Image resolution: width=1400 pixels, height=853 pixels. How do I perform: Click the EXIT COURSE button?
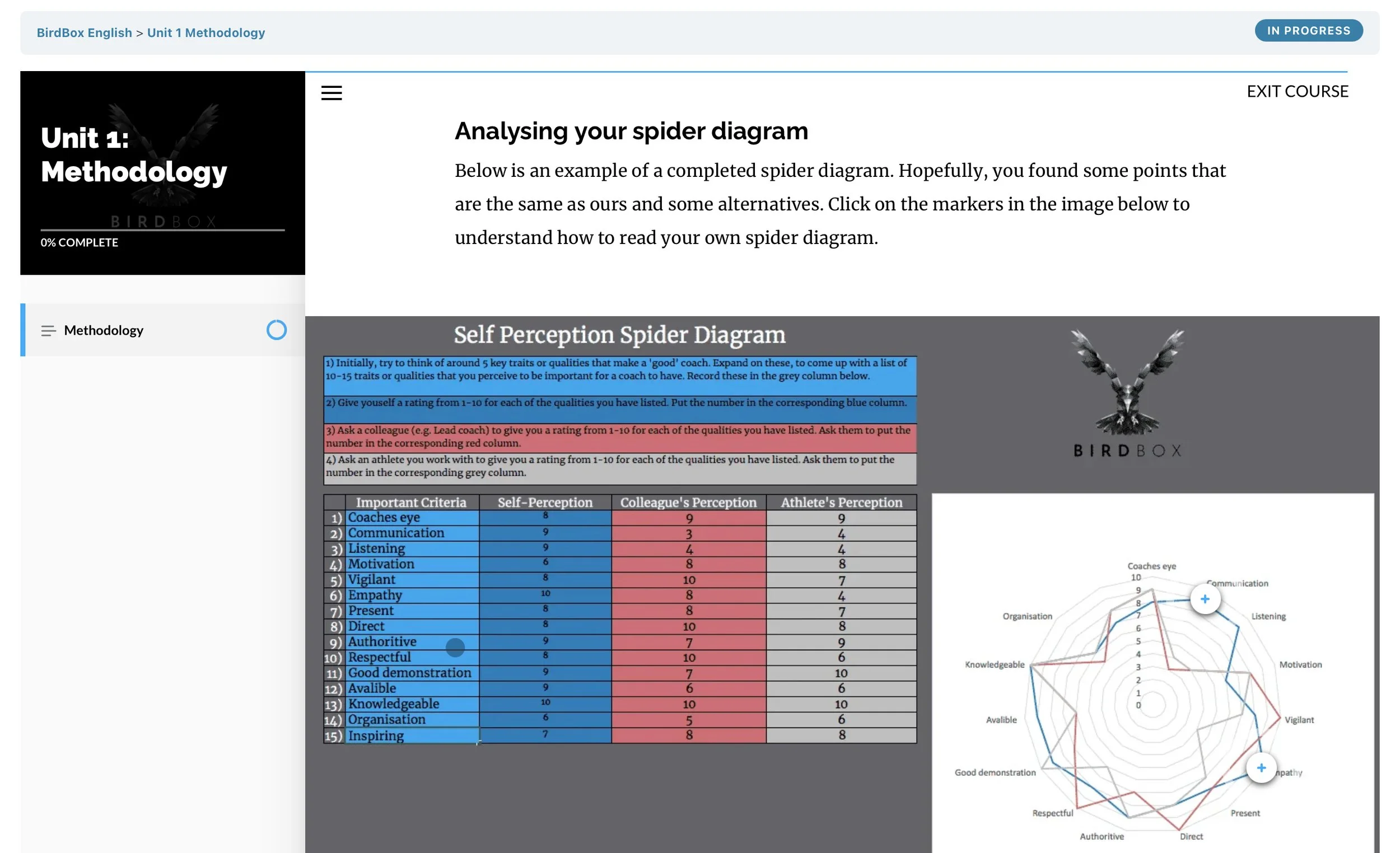[1296, 91]
